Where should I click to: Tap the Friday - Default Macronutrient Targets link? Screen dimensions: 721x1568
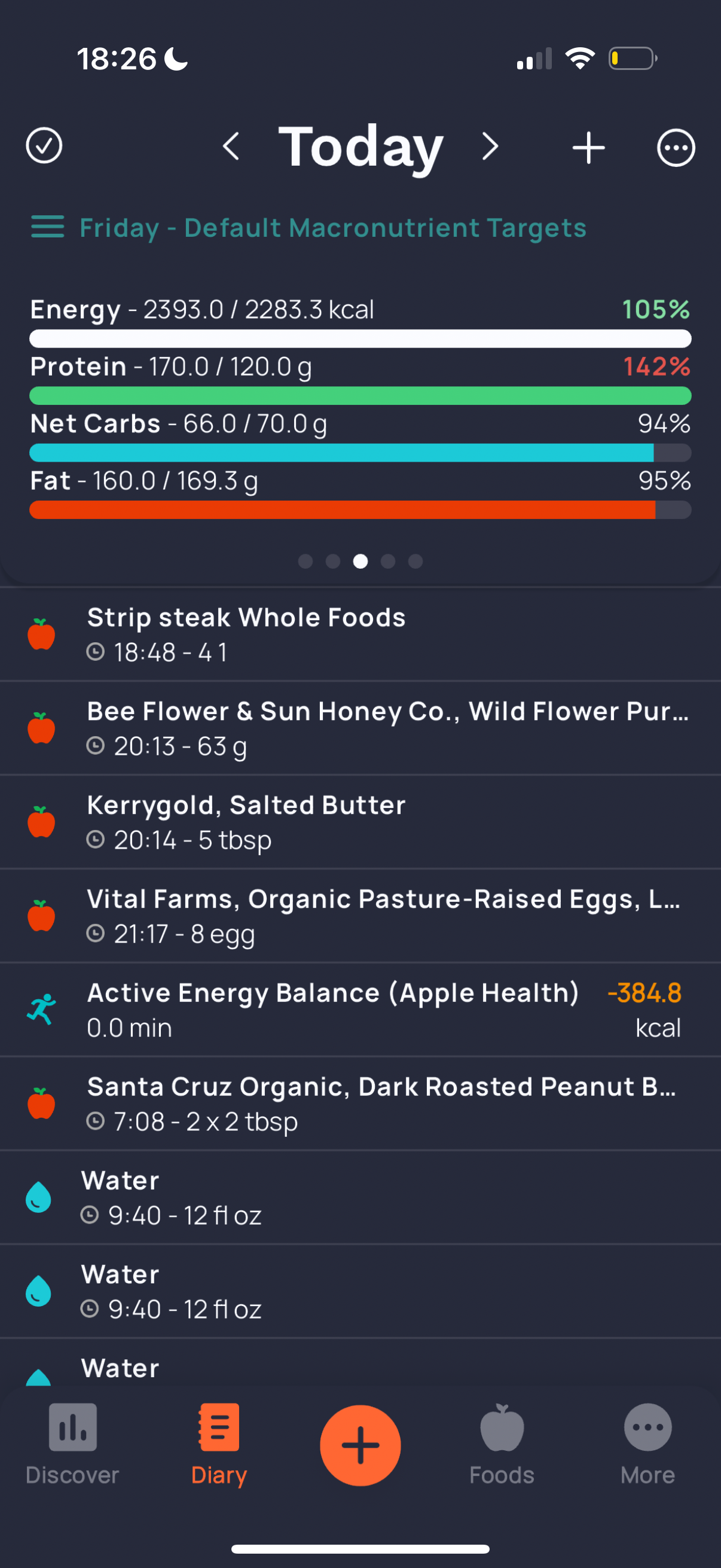click(x=333, y=228)
